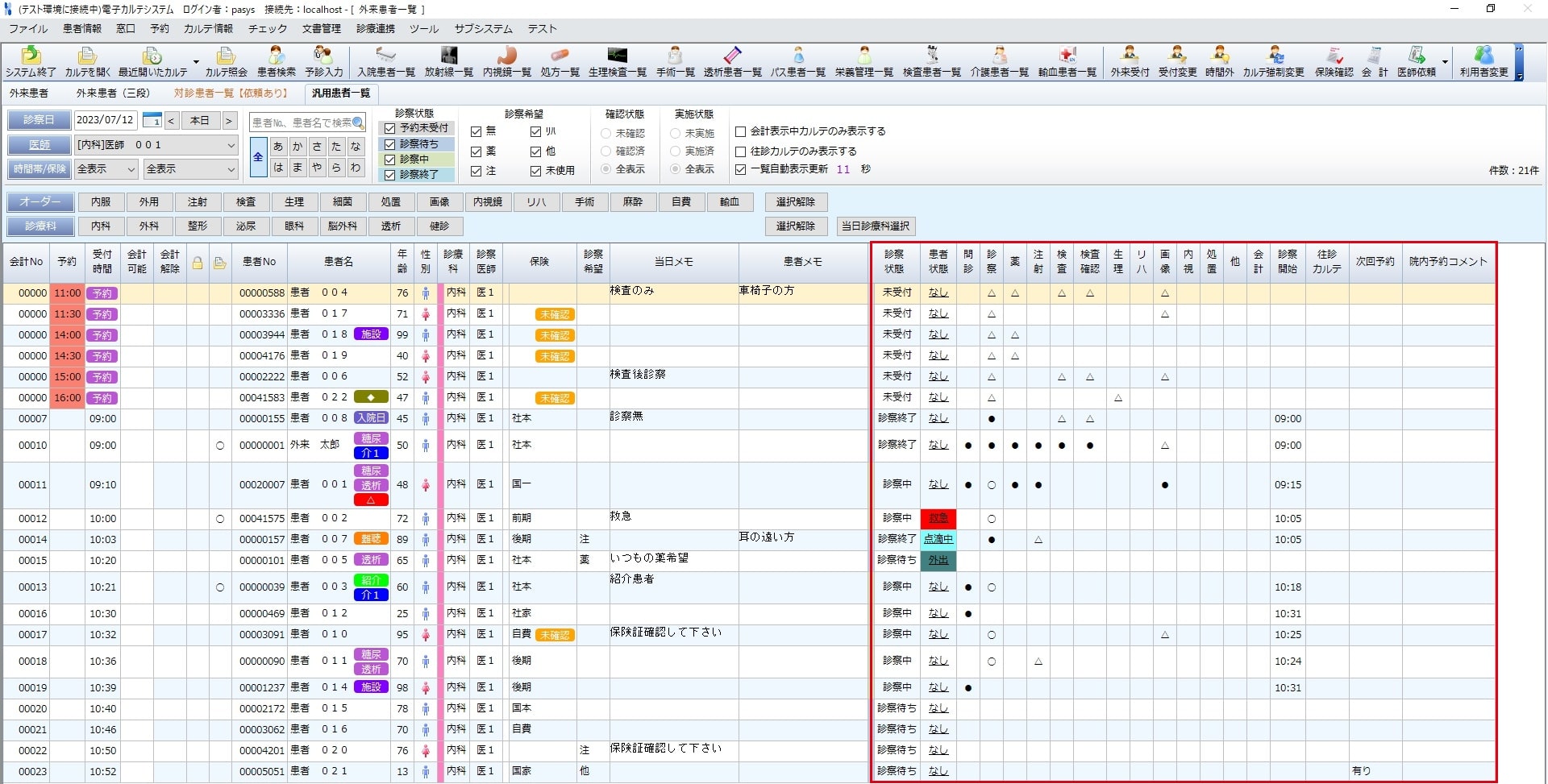Open the 検査患者一覧 microscope icon
This screenshot has width=1548, height=784.
pos(932,62)
